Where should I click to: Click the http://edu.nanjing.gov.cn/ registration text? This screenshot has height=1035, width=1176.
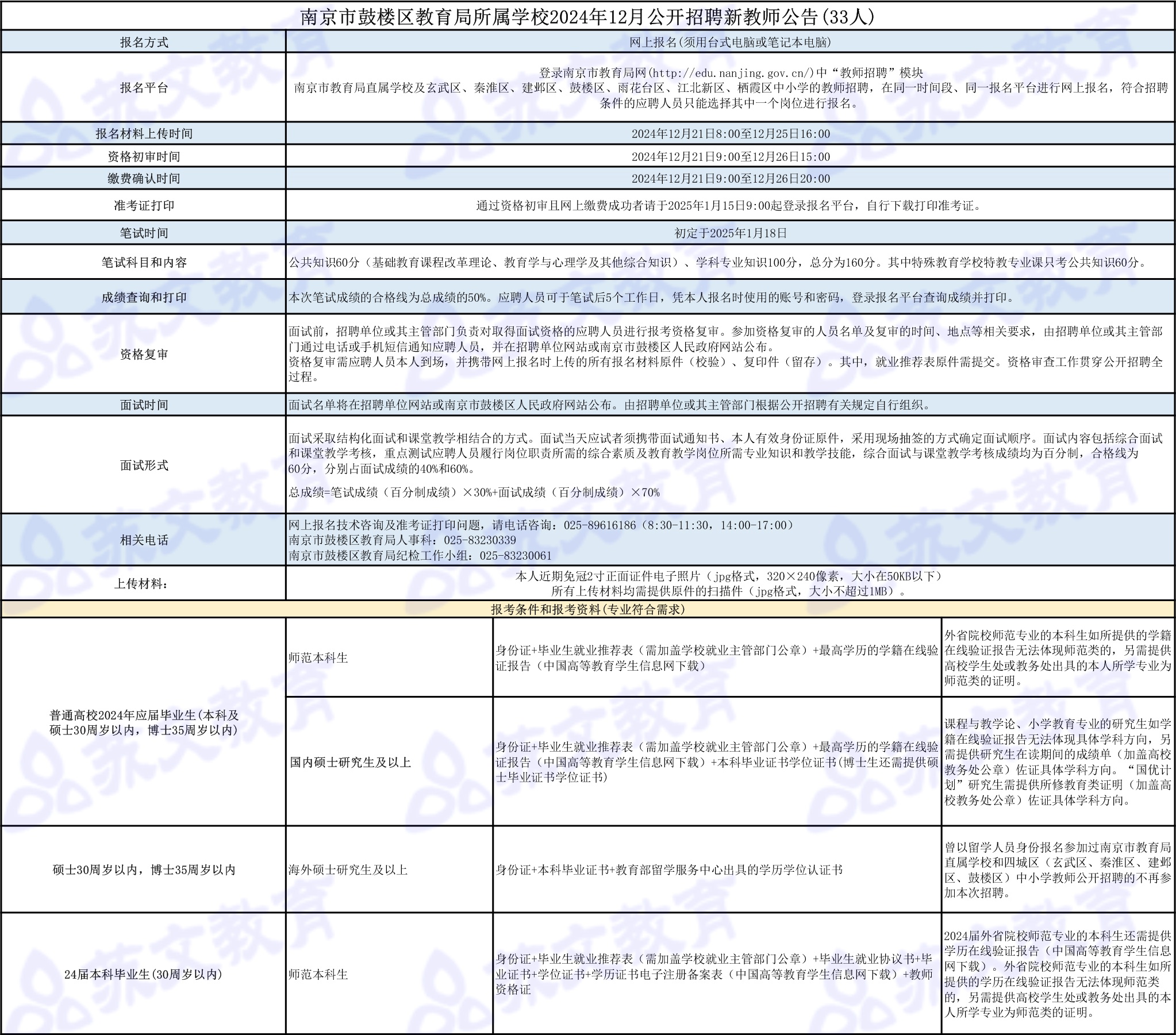(731, 72)
